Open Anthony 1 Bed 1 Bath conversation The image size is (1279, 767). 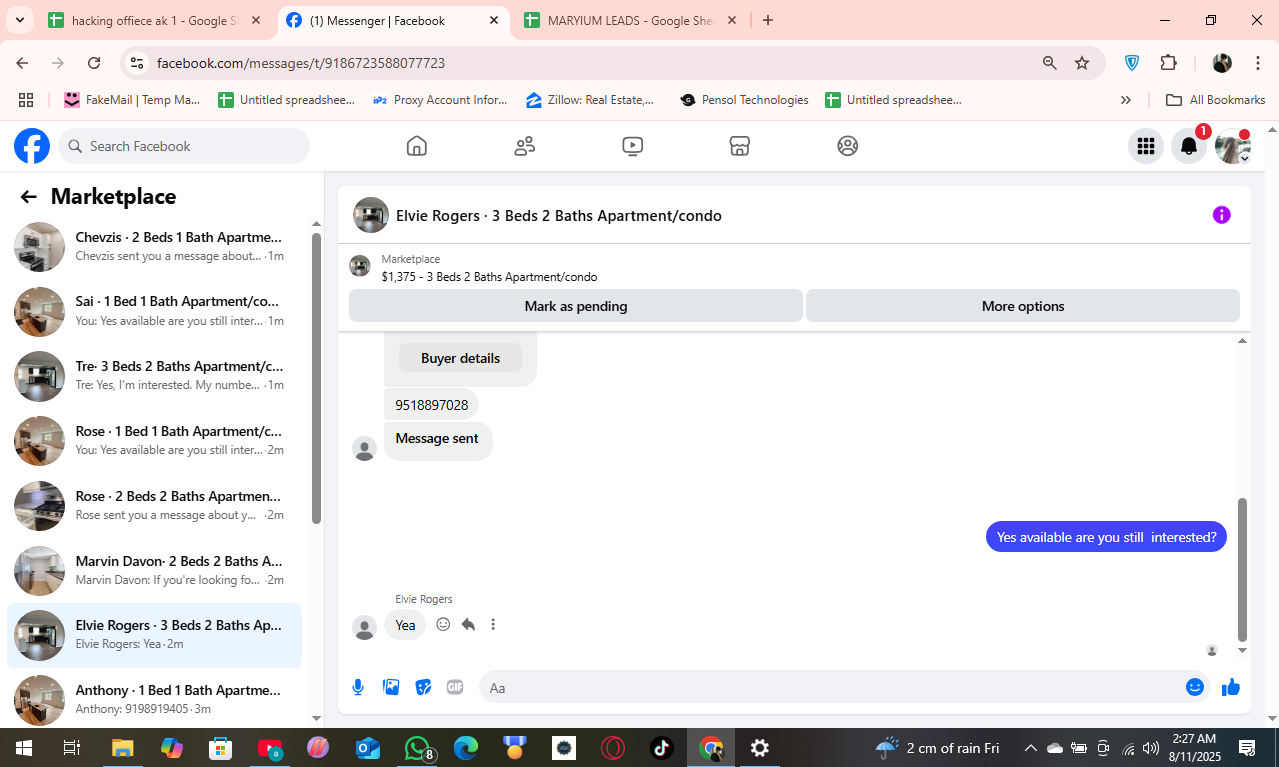pyautogui.click(x=155, y=700)
